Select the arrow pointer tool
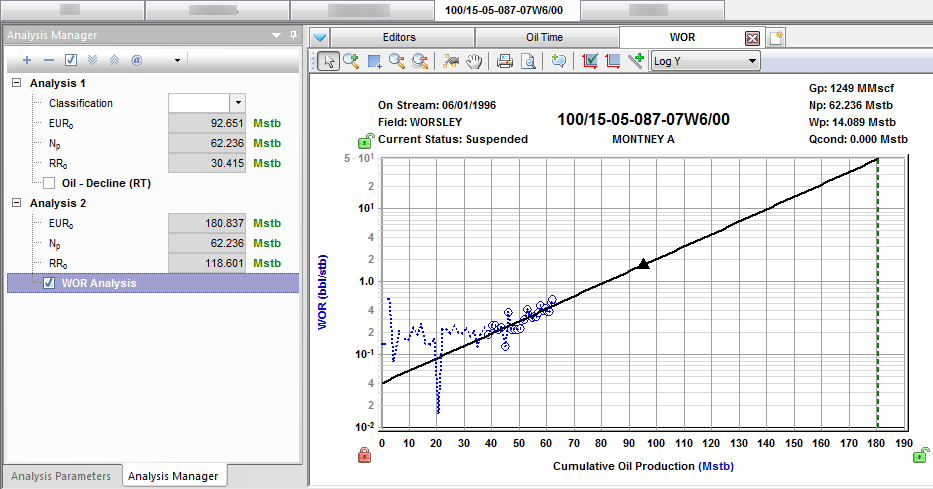This screenshot has width=933, height=489. click(x=329, y=61)
